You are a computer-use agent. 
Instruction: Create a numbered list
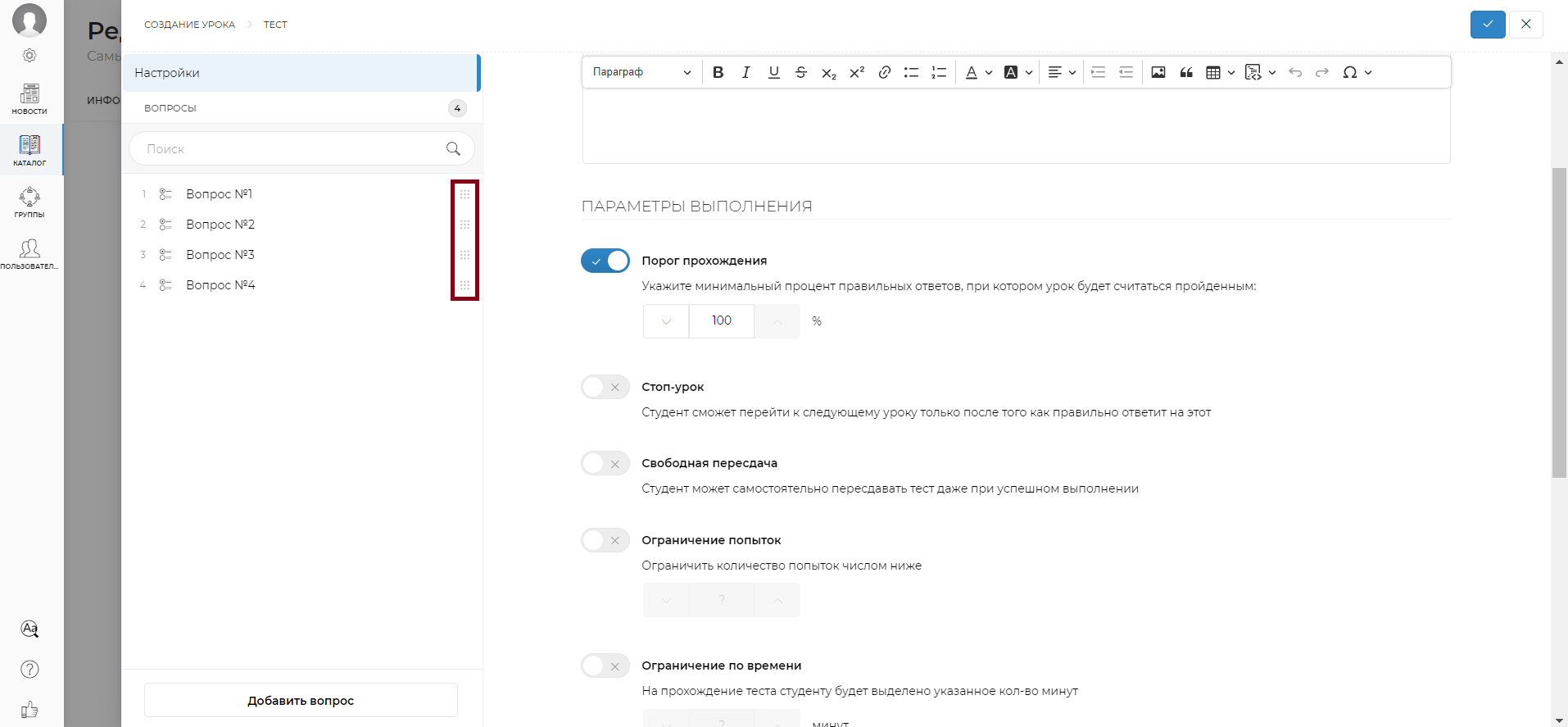click(x=939, y=72)
